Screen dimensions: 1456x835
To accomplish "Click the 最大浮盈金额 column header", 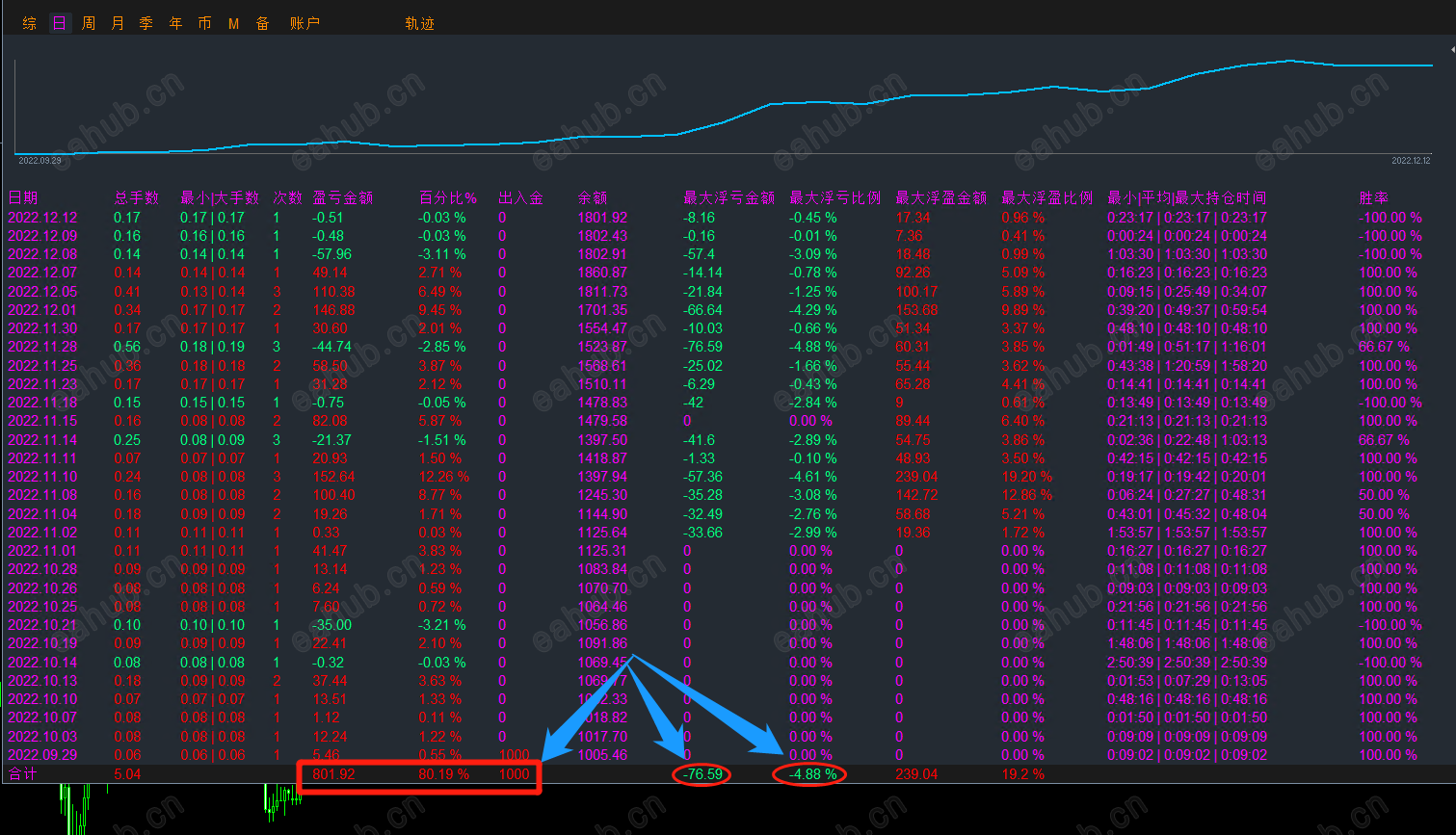I will click(941, 197).
